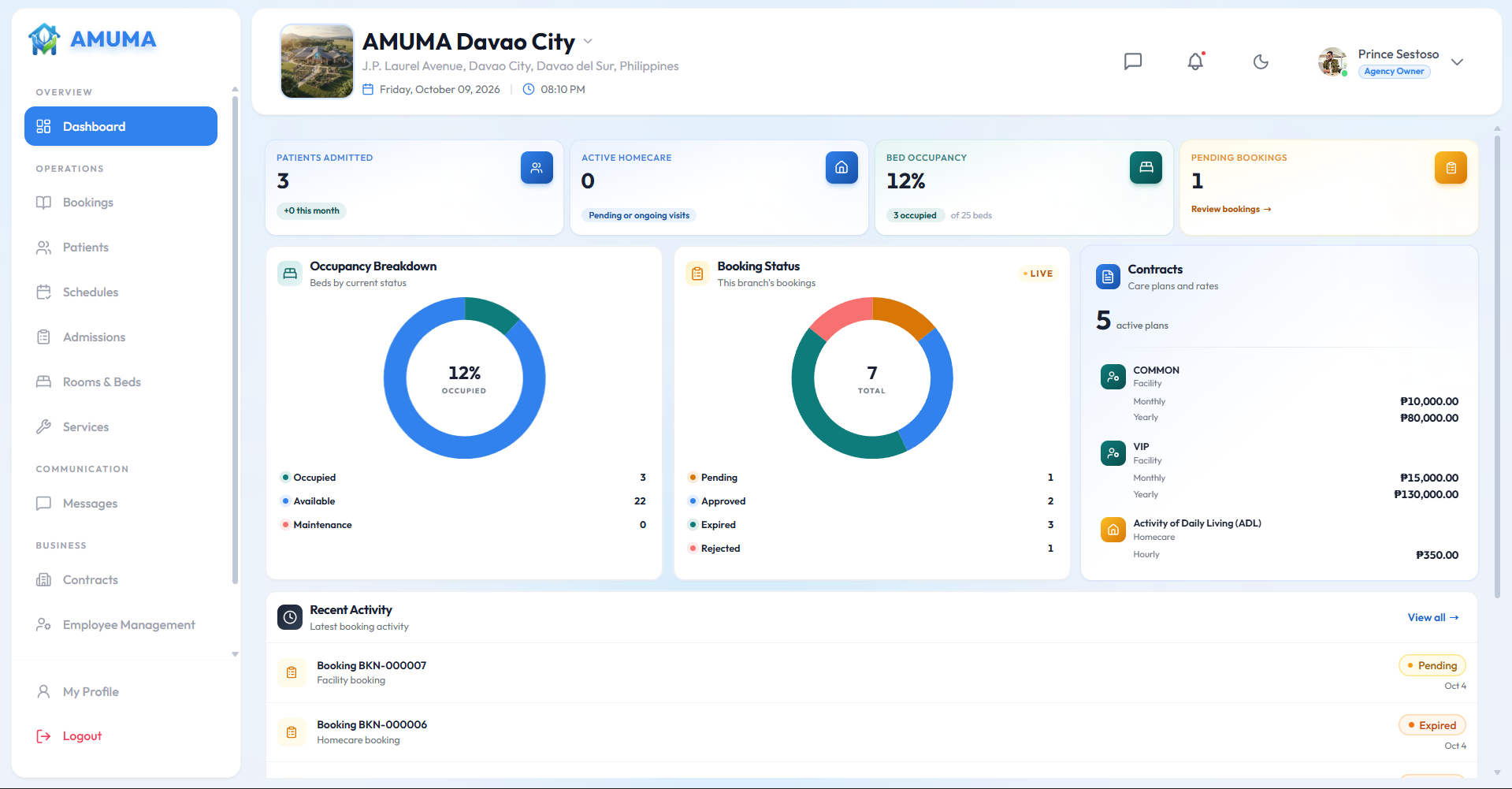Expand the Prince Sestoso account menu chevron

click(1457, 62)
